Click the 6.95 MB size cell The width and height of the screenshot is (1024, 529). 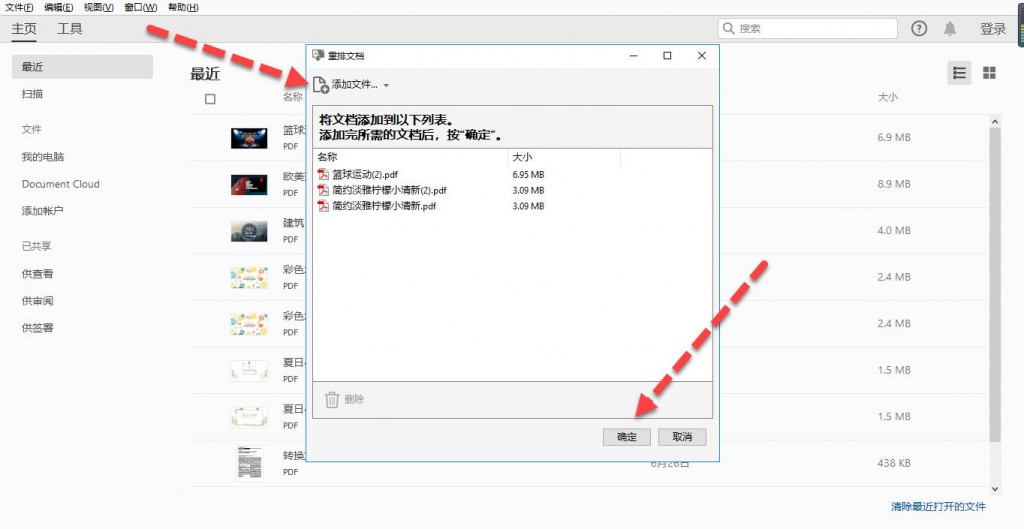(x=528, y=174)
